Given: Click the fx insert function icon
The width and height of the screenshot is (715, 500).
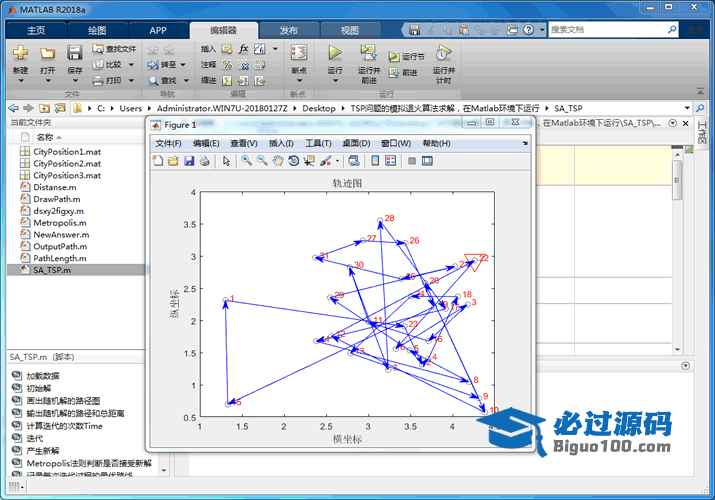Looking at the screenshot, I should tap(244, 49).
